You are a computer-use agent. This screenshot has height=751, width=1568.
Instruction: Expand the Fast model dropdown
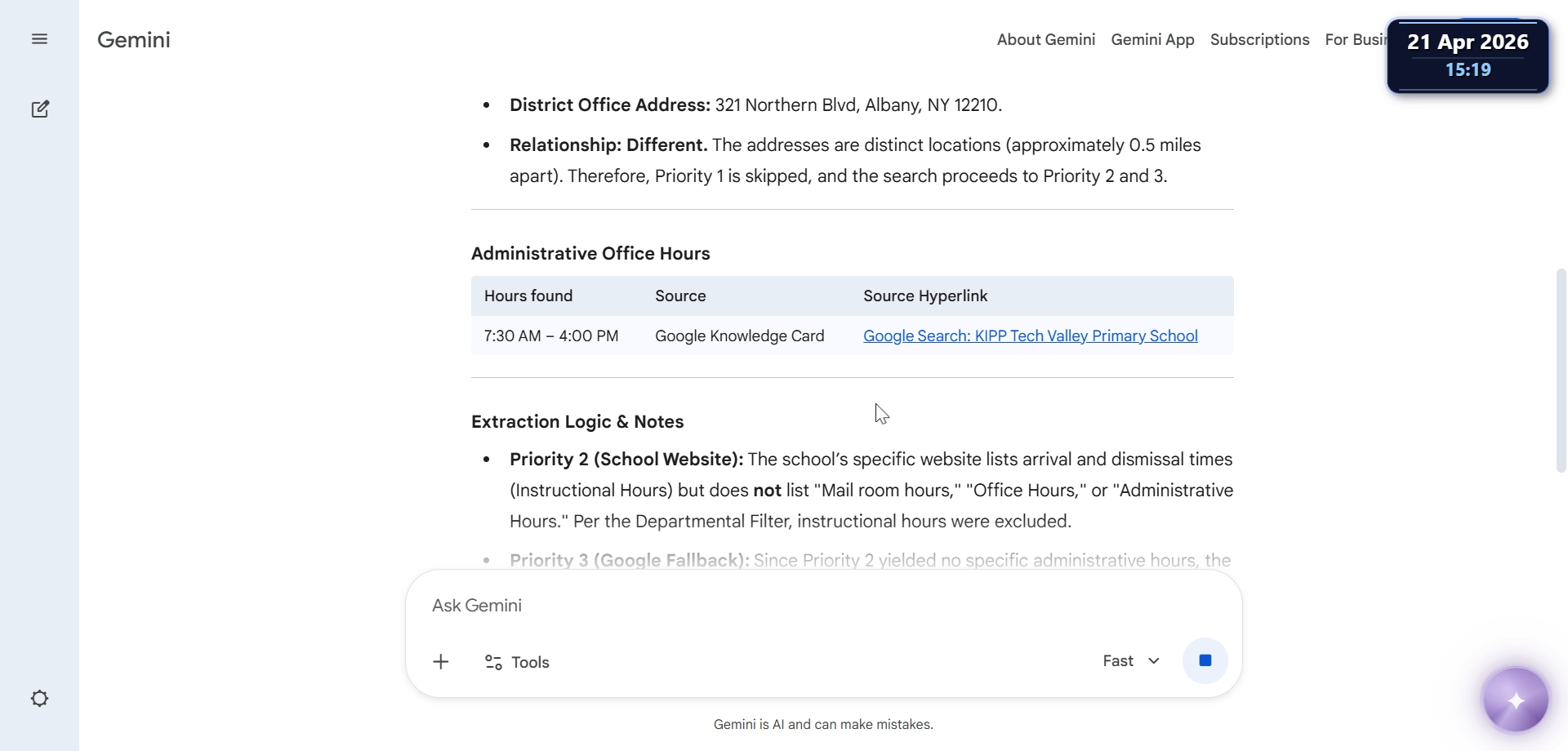1131,661
